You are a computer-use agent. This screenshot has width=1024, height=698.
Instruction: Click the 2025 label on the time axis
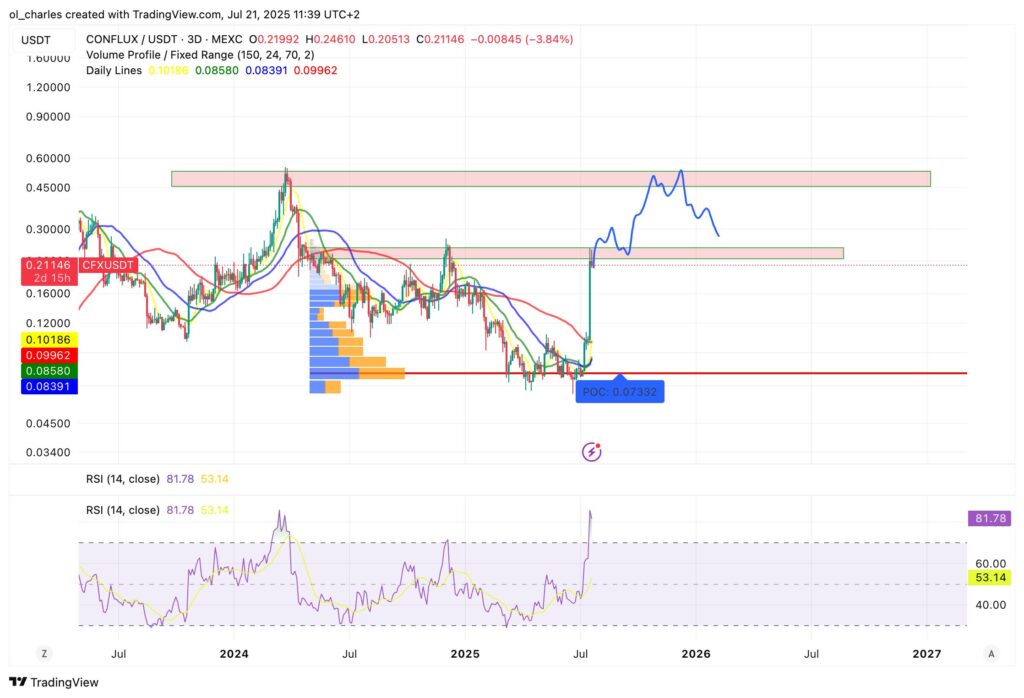pyautogui.click(x=464, y=654)
